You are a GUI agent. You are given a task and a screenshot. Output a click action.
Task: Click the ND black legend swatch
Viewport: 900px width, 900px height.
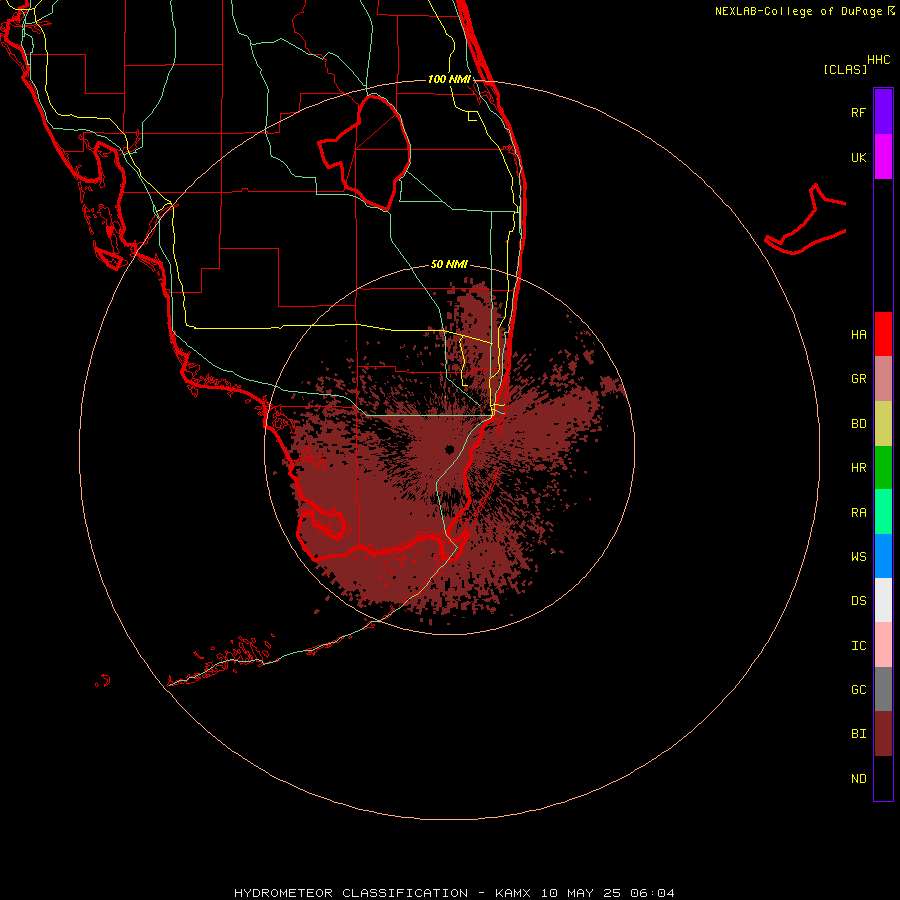tap(883, 778)
